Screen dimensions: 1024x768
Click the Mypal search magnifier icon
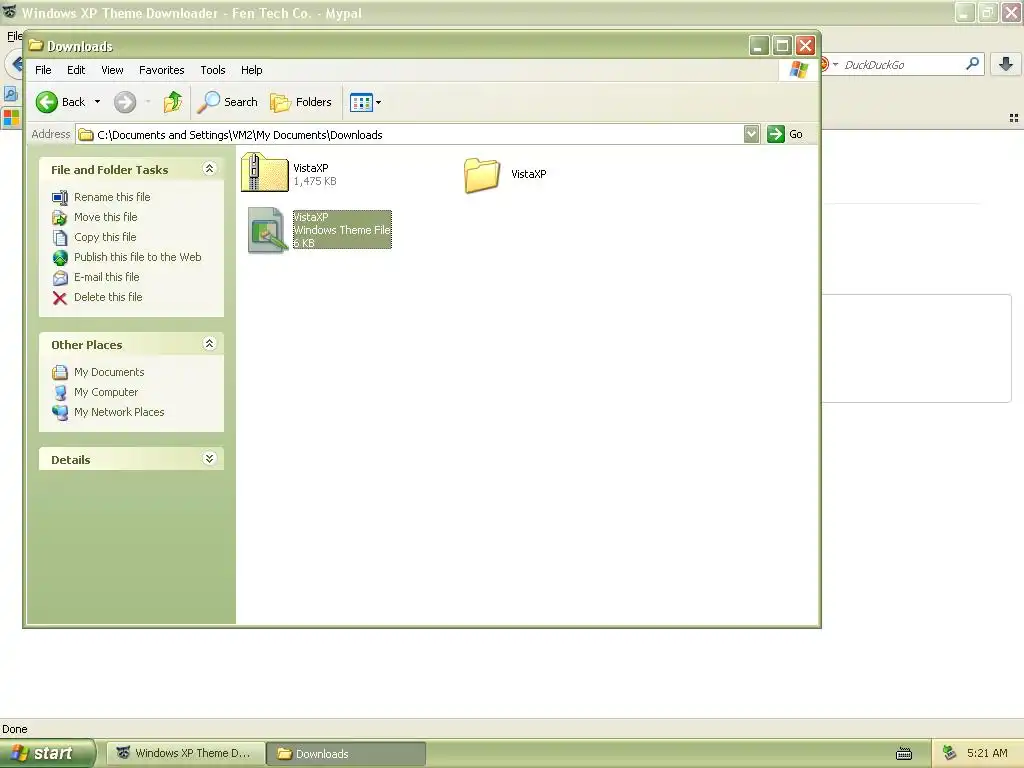(x=972, y=64)
